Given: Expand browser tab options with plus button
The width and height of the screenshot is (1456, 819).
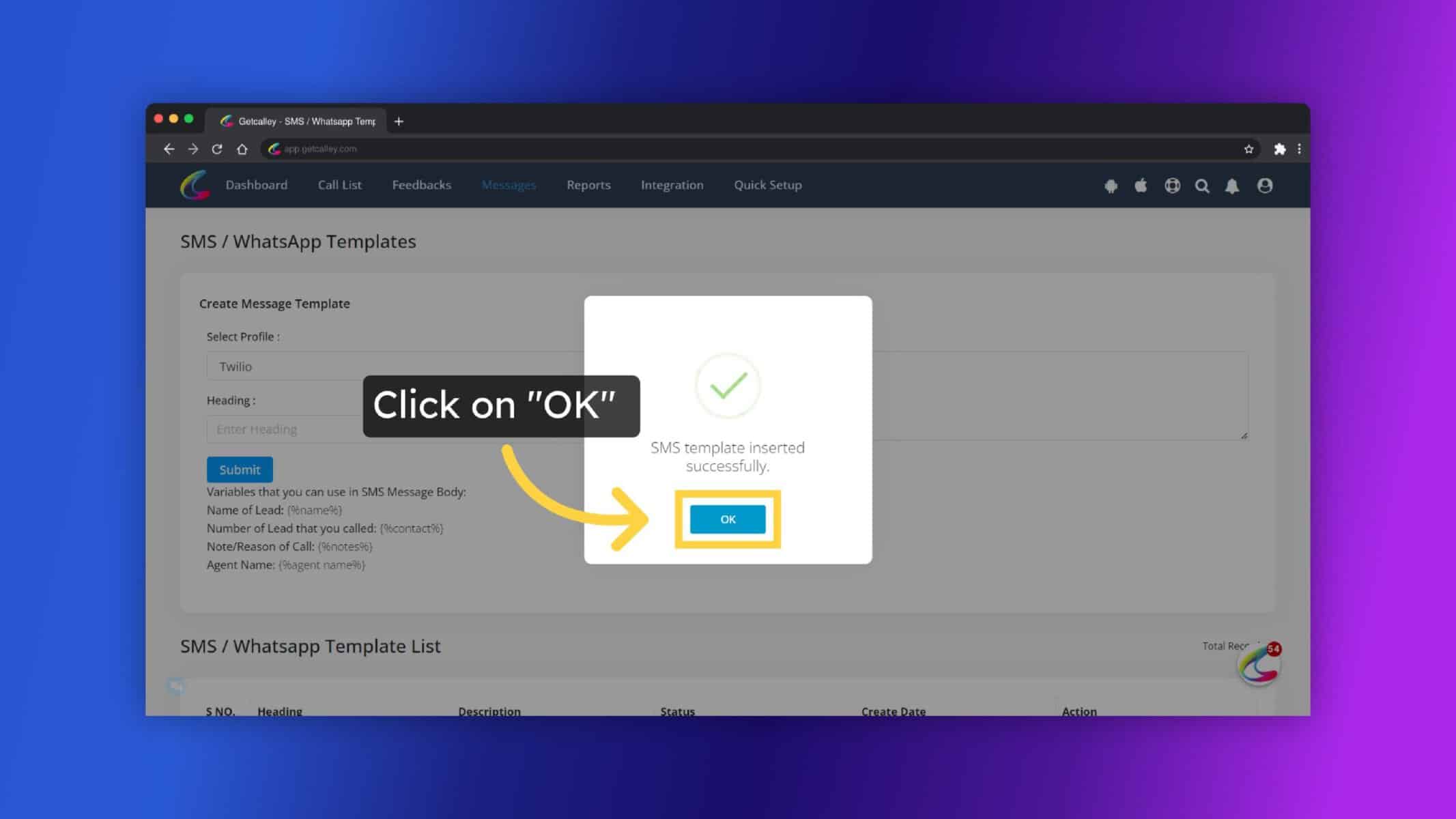Looking at the screenshot, I should 399,120.
